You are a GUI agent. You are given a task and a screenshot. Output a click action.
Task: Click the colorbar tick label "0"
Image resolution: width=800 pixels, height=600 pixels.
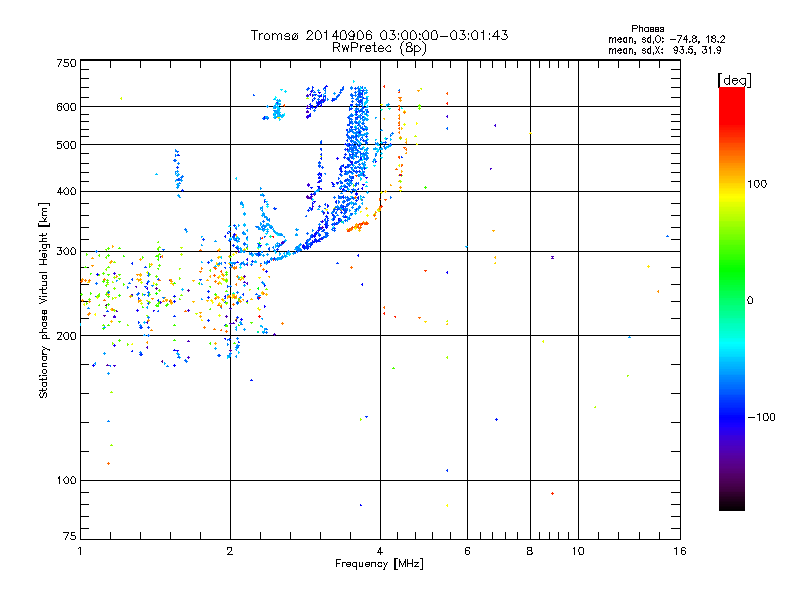(750, 300)
